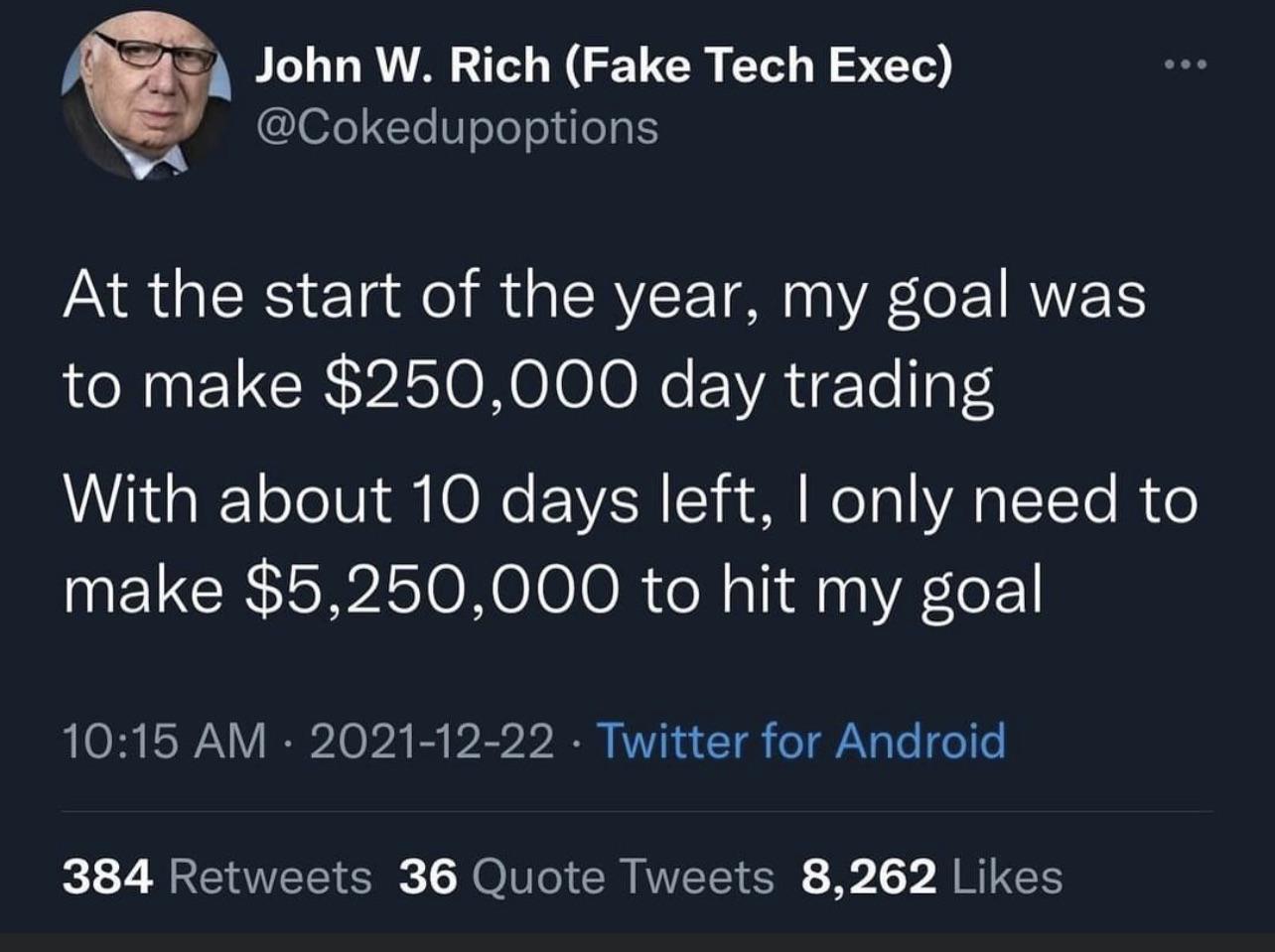Open the tweet's three-dot more options menu
Viewport: 1275px width, 952px height.
tap(1186, 67)
